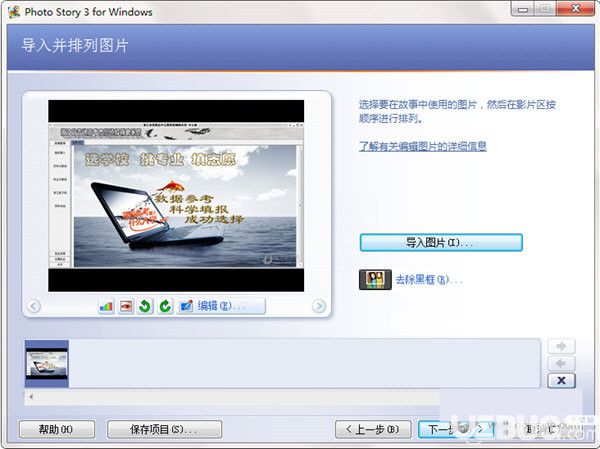
Task: Move picture forward in filmstrip
Action: 561,346
